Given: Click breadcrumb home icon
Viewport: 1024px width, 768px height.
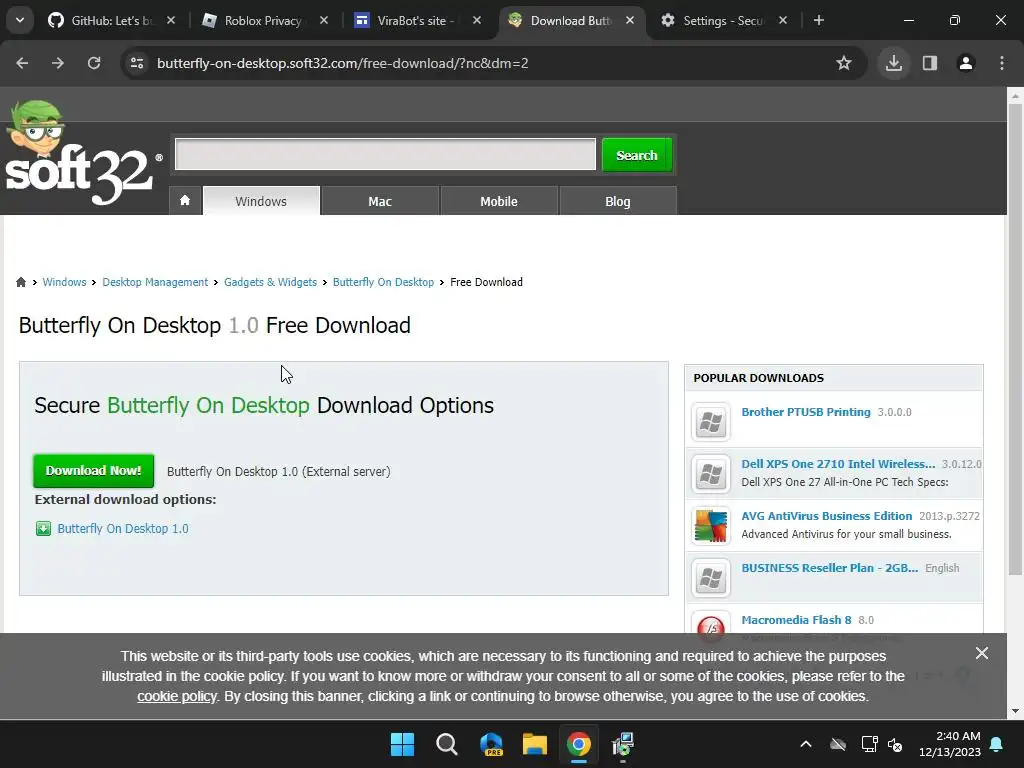Looking at the screenshot, I should point(21,282).
